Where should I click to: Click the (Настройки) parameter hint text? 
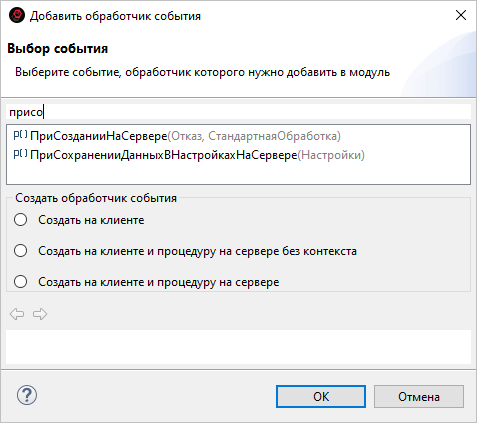[x=331, y=155]
